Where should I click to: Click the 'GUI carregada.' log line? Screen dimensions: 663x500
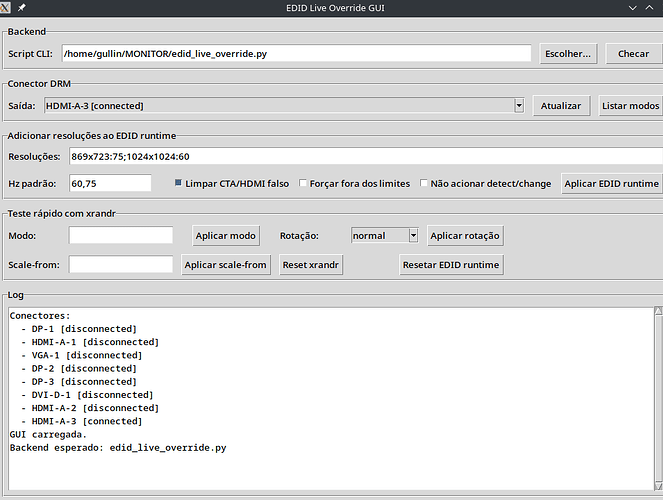pyautogui.click(x=48, y=434)
